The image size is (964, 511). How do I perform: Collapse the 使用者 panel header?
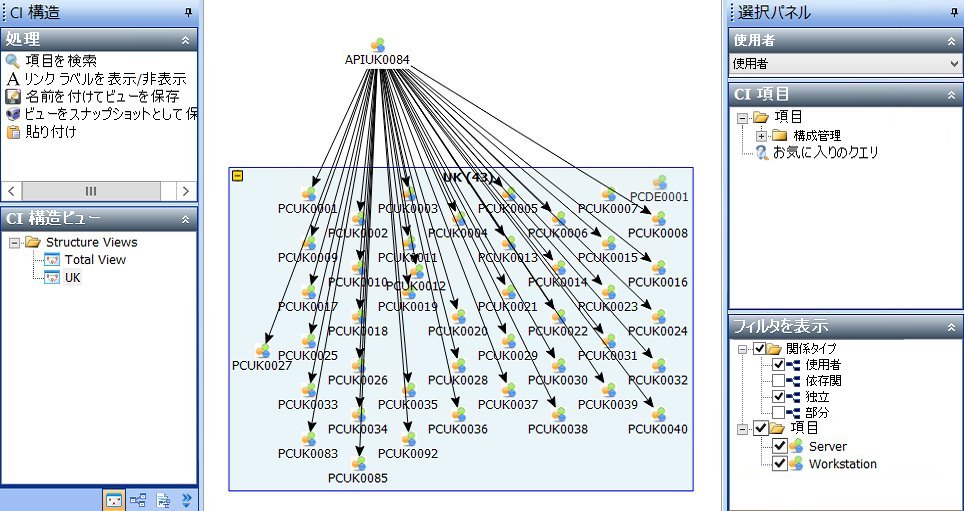pos(951,41)
